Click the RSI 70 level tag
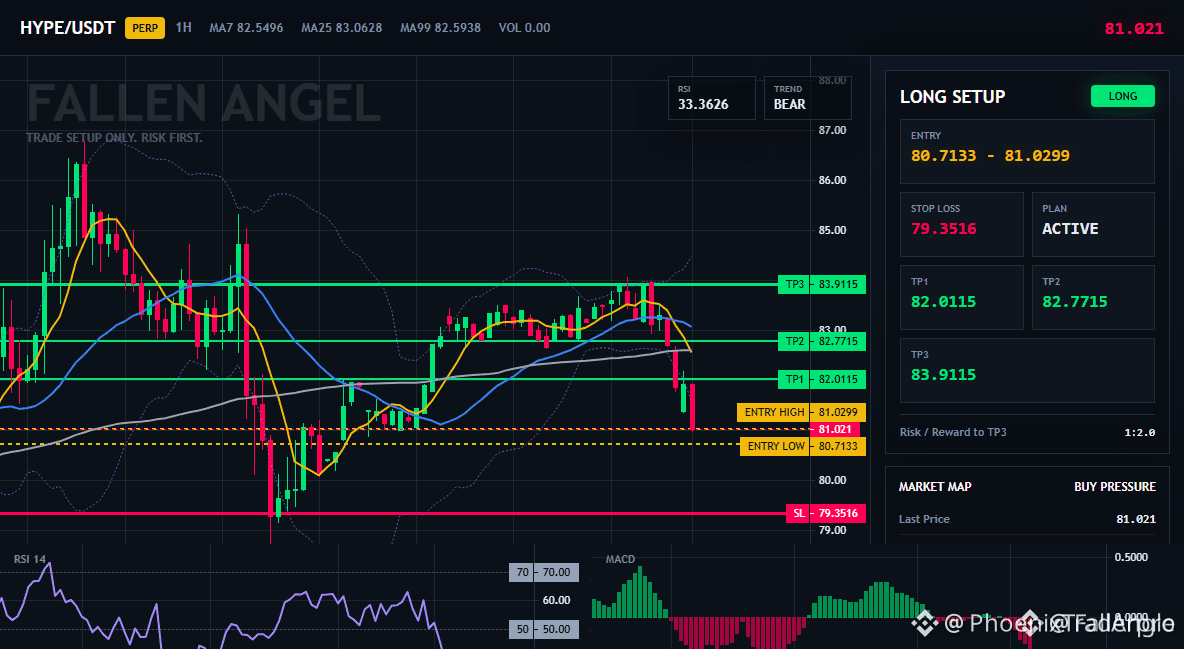The height and width of the screenshot is (649, 1184). [544, 572]
